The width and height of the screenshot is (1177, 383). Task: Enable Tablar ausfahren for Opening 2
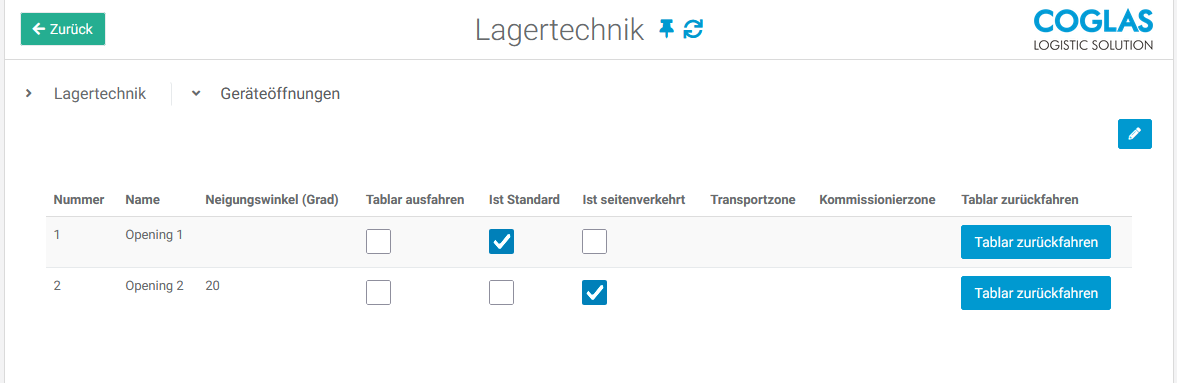[x=378, y=292]
